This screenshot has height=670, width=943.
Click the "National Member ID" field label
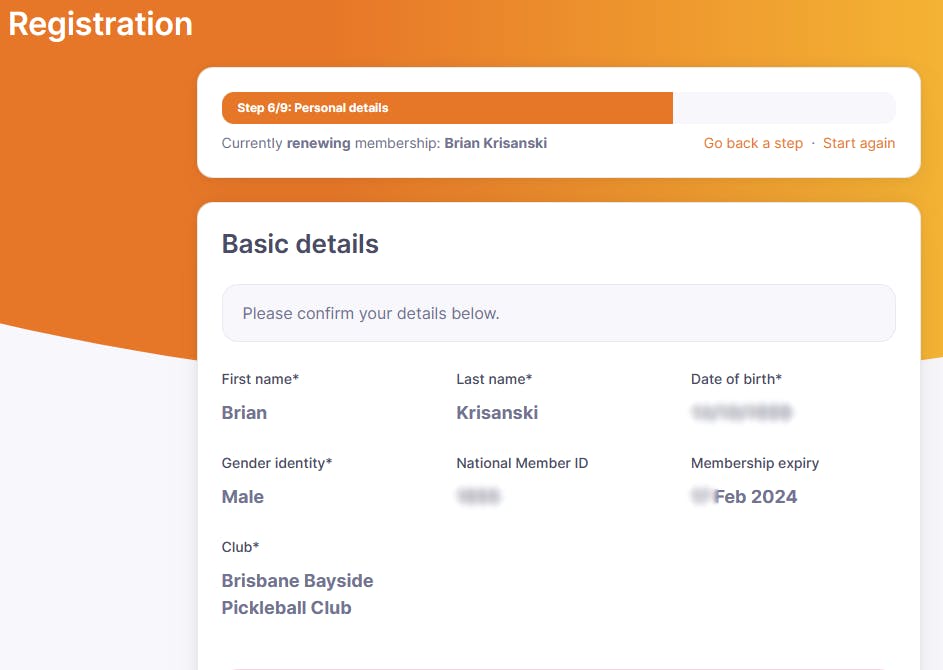coord(522,463)
